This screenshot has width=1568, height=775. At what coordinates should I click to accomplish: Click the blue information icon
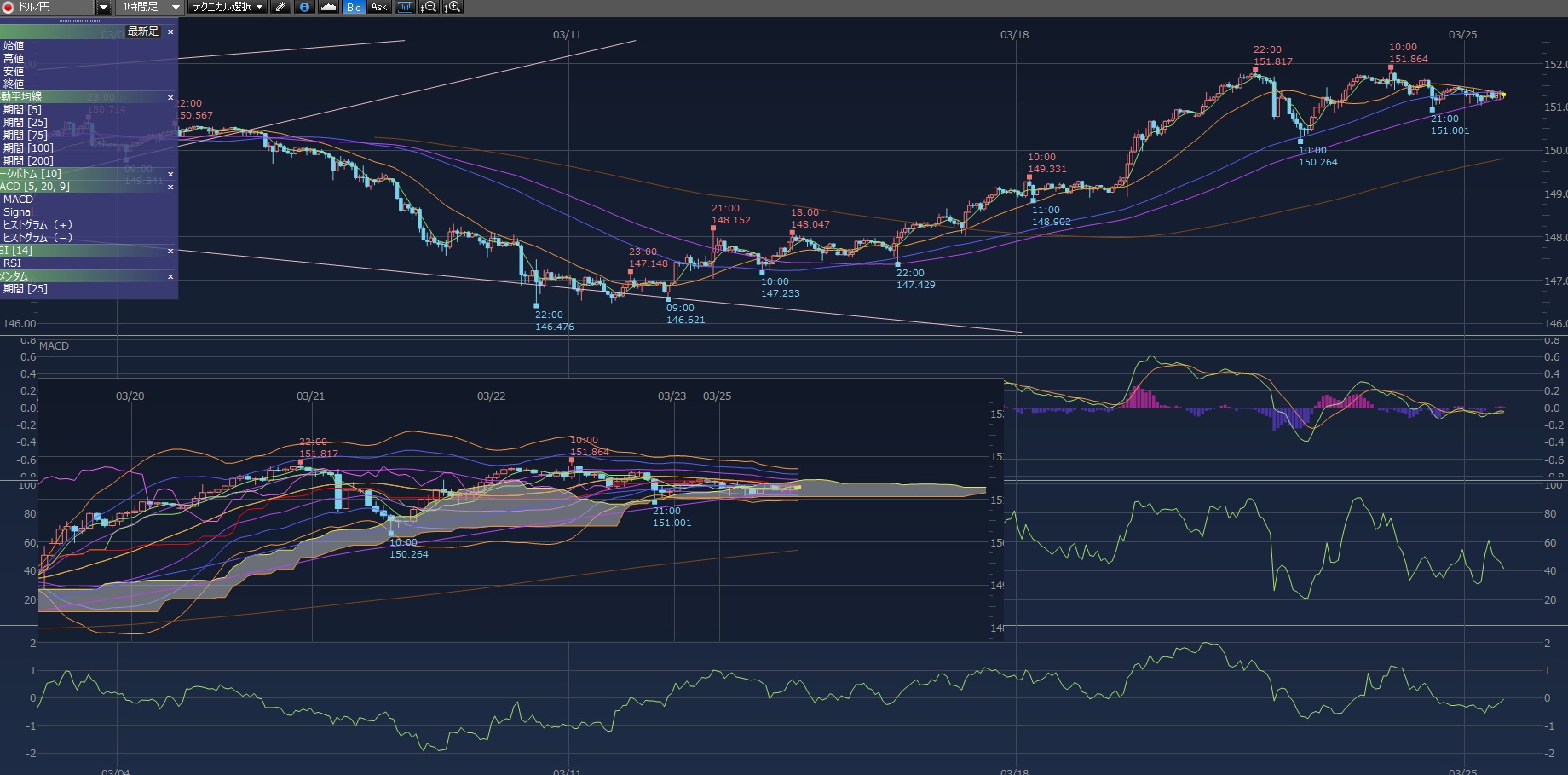pyautogui.click(x=304, y=7)
